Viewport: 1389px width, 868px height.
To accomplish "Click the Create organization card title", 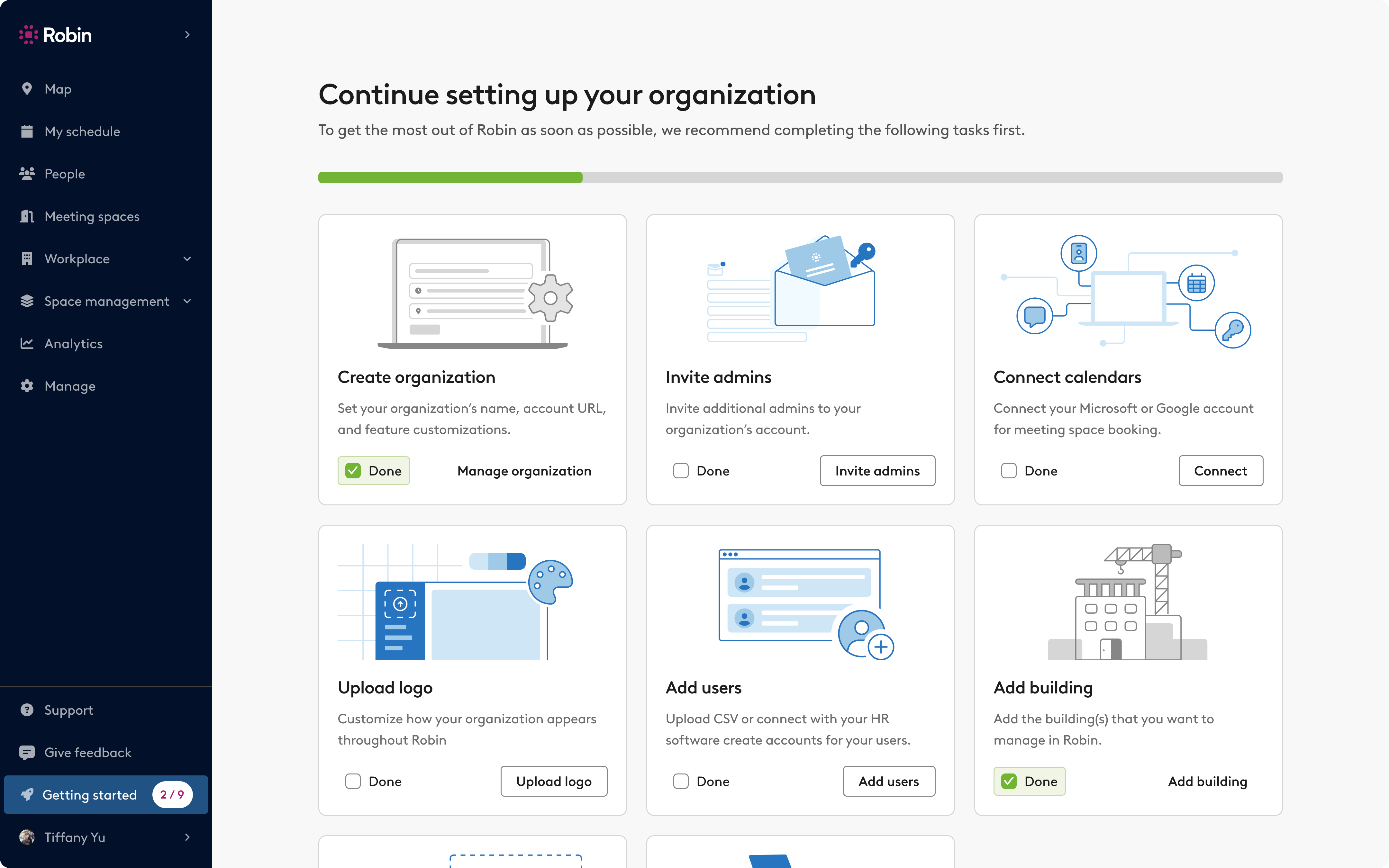I will tap(416, 377).
